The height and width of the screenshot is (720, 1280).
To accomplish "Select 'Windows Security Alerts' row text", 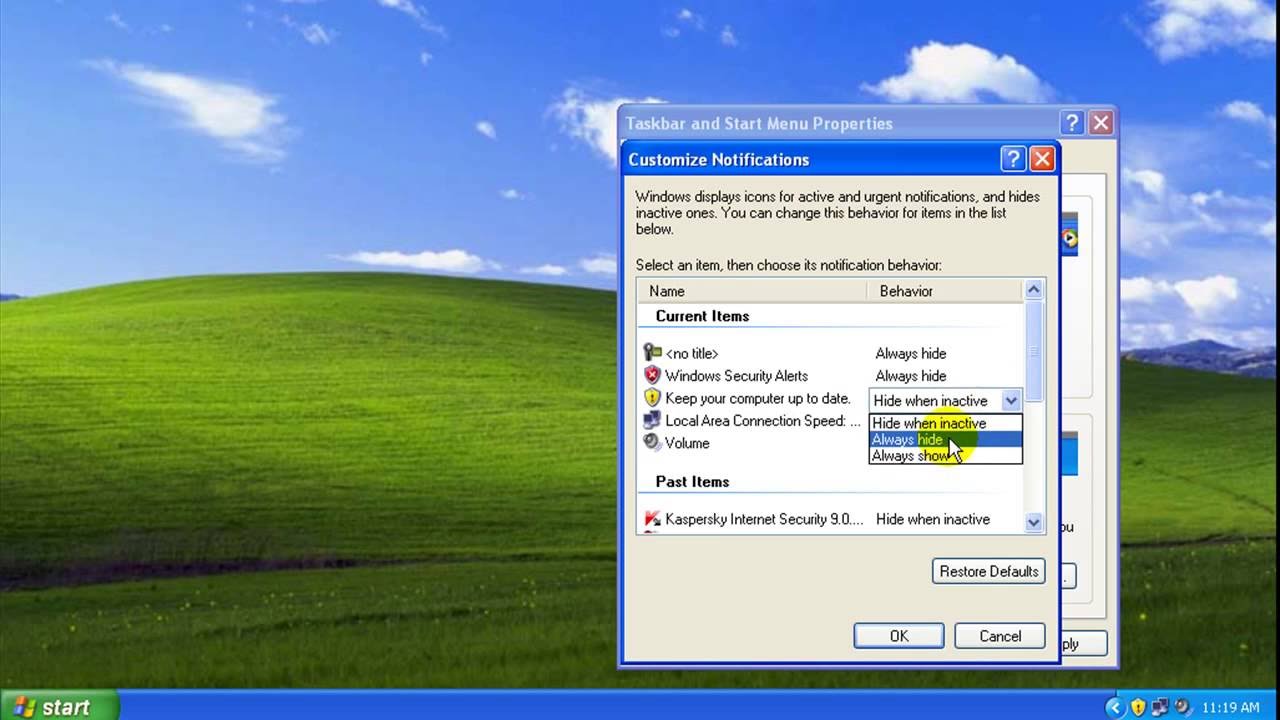I will pos(736,376).
